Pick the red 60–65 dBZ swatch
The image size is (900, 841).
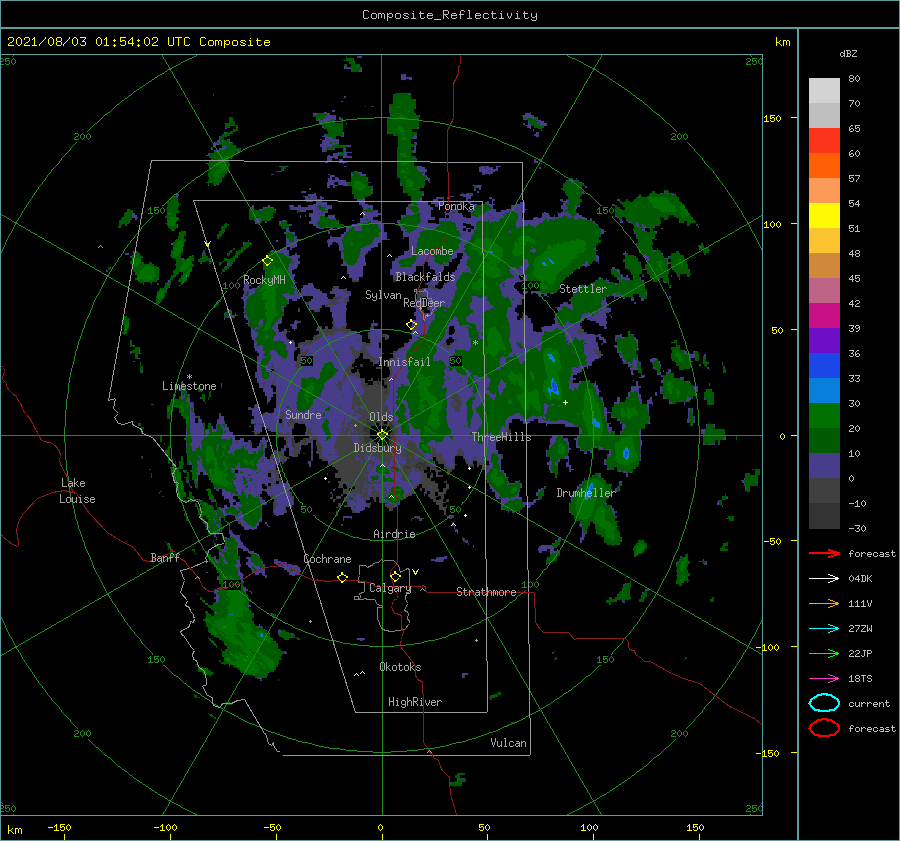pos(824,141)
